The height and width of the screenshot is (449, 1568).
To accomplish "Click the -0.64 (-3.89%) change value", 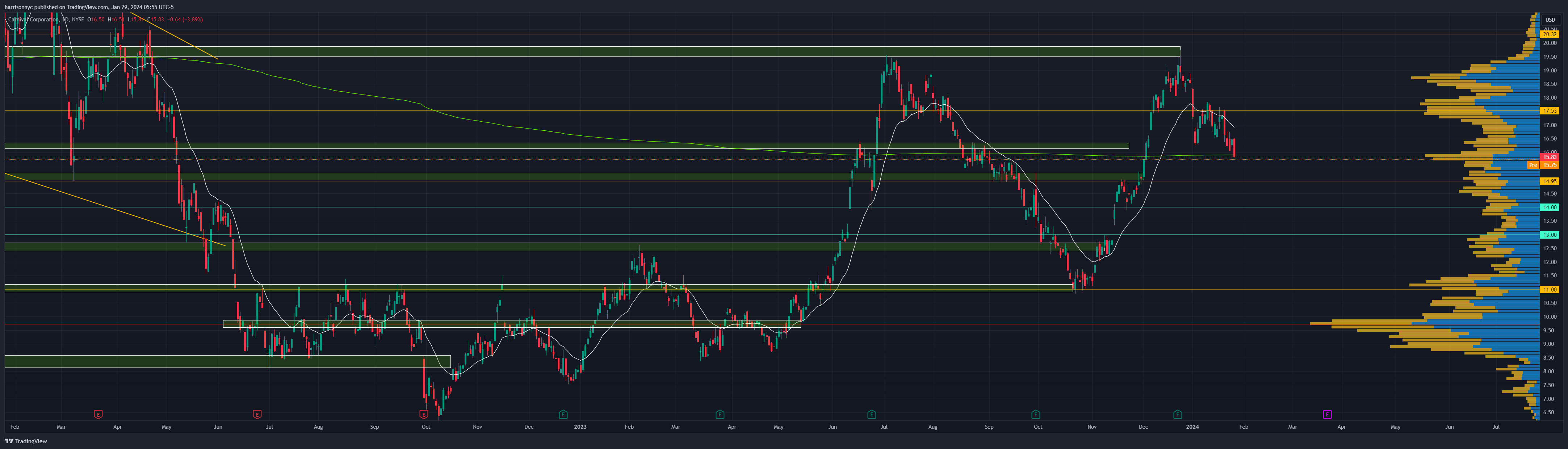I will click(186, 20).
